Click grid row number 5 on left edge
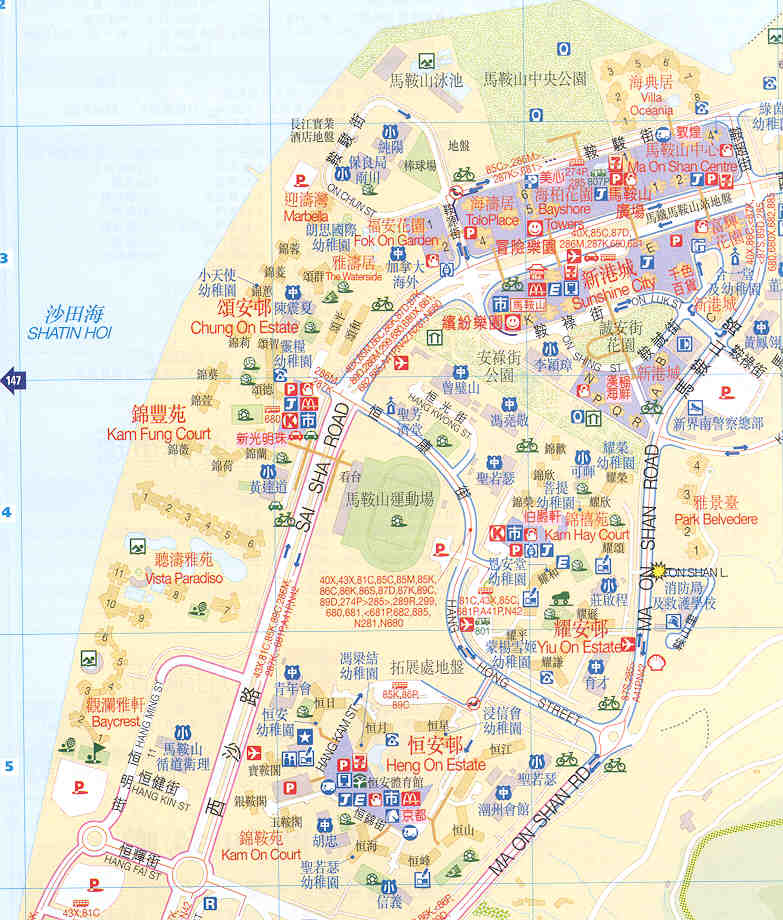The width and height of the screenshot is (783, 920). coord(8,766)
